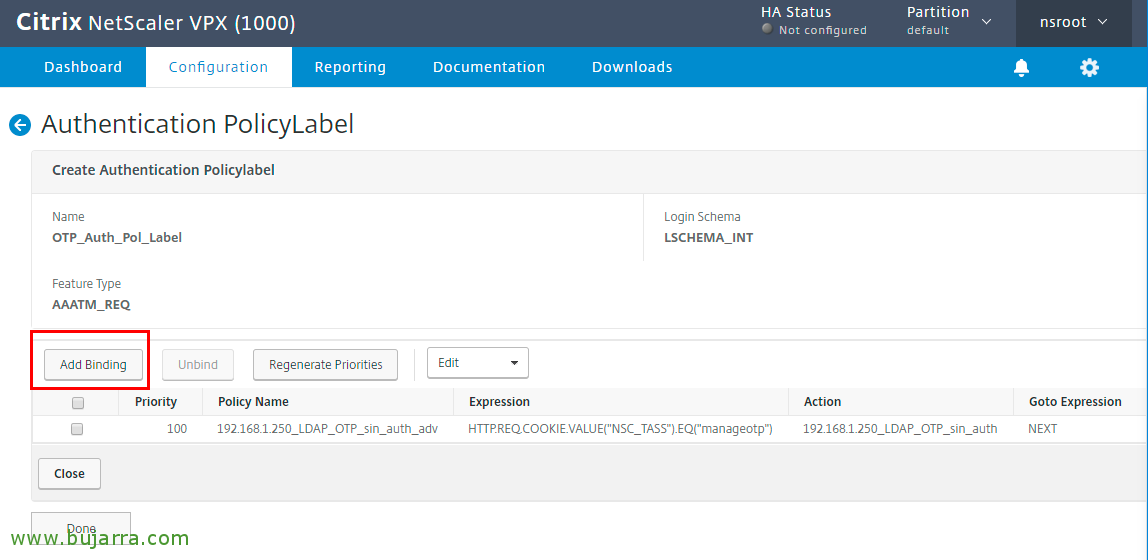Image resolution: width=1148 pixels, height=560 pixels.
Task: Open the Documentation tab
Action: coord(489,67)
